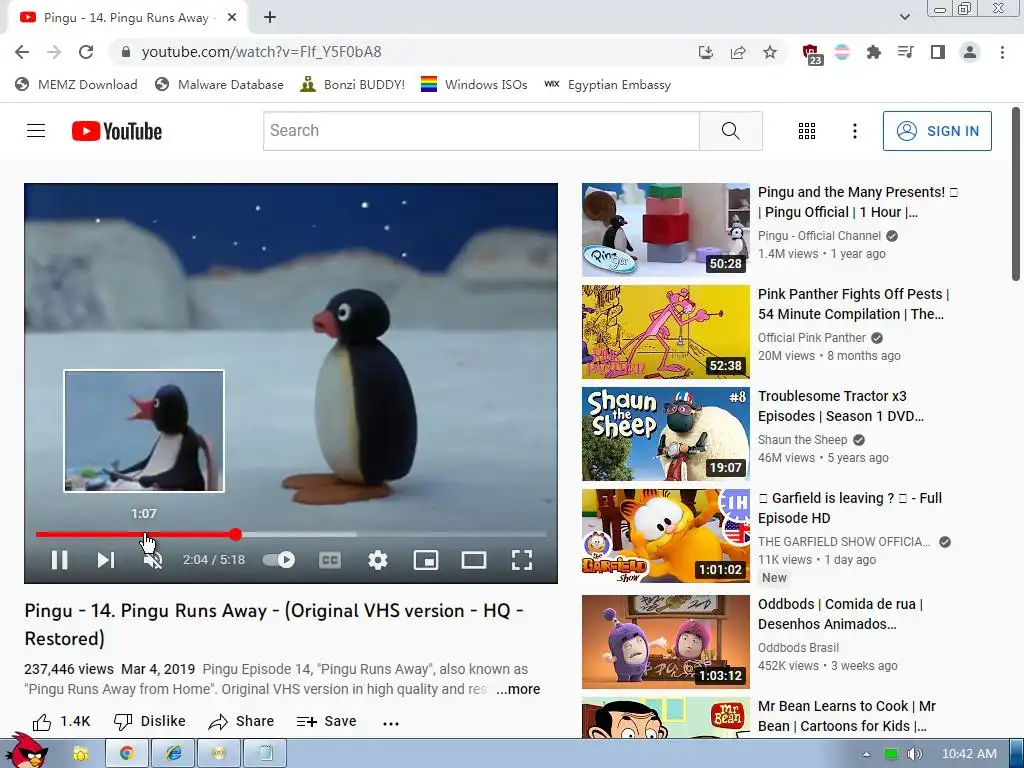Open Chrome profile avatar
Image resolution: width=1024 pixels, height=768 pixels.
pyautogui.click(x=970, y=52)
